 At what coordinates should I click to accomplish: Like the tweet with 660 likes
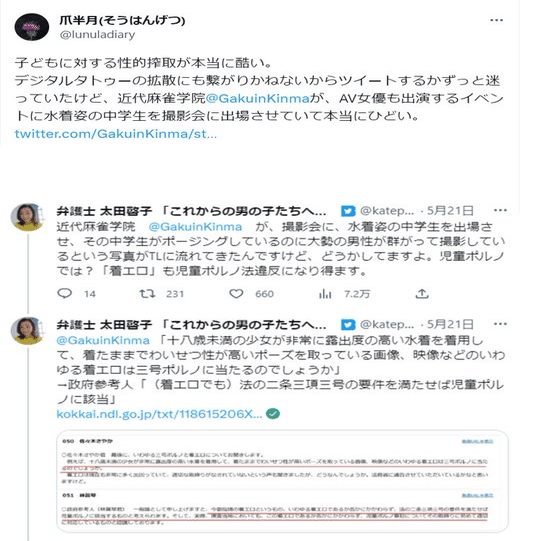(236, 294)
